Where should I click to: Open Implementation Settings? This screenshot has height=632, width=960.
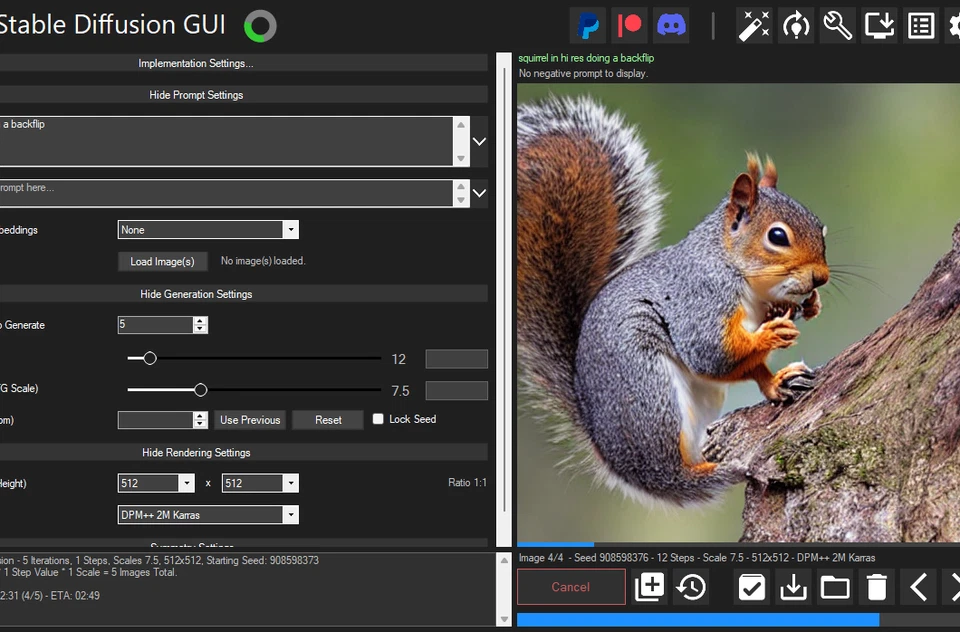coord(195,63)
